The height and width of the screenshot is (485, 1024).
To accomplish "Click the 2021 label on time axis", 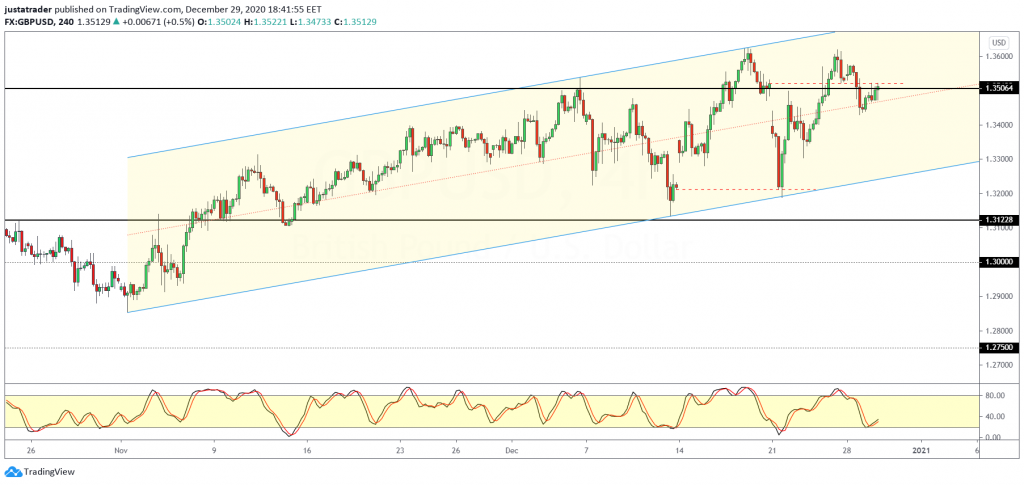I will click(x=922, y=451).
